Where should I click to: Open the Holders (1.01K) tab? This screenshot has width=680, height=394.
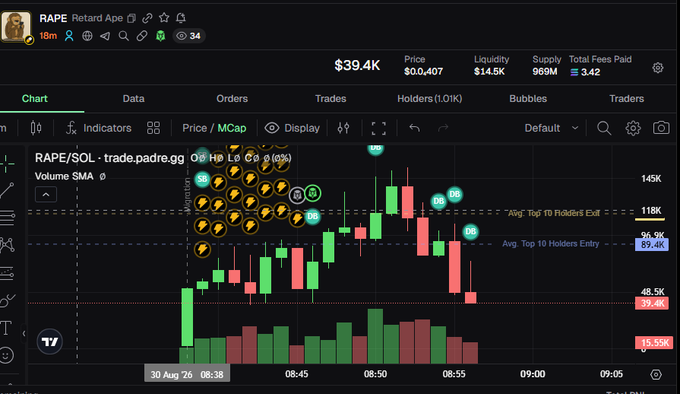pyautogui.click(x=429, y=99)
